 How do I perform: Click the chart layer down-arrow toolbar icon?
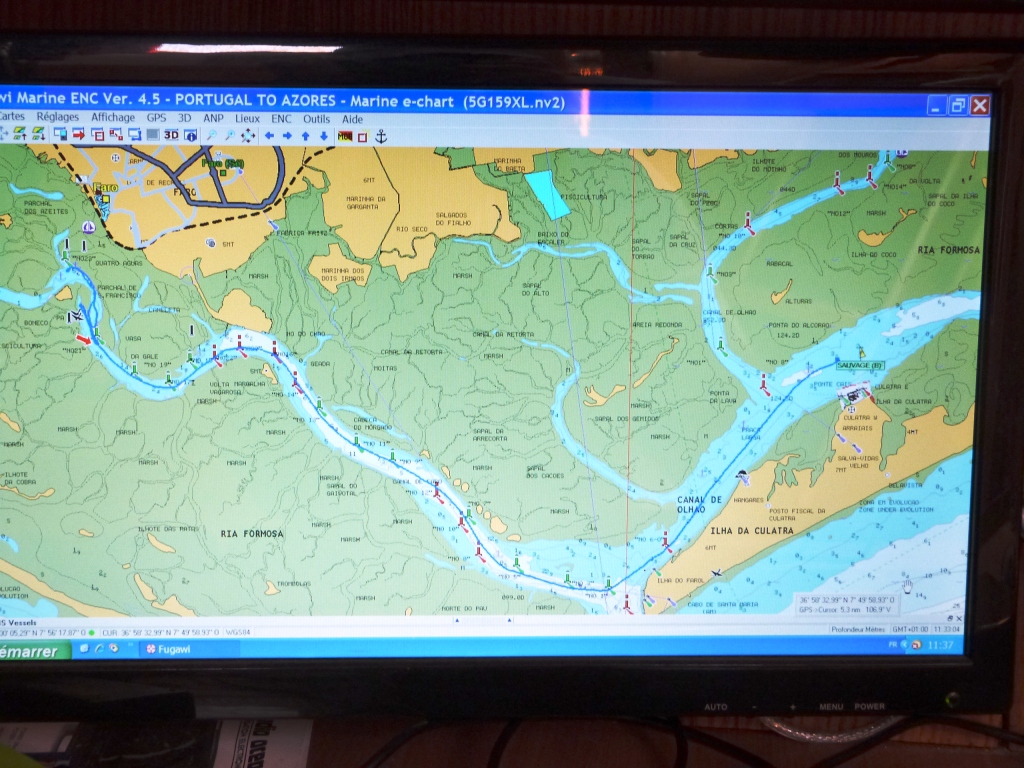coord(39,134)
